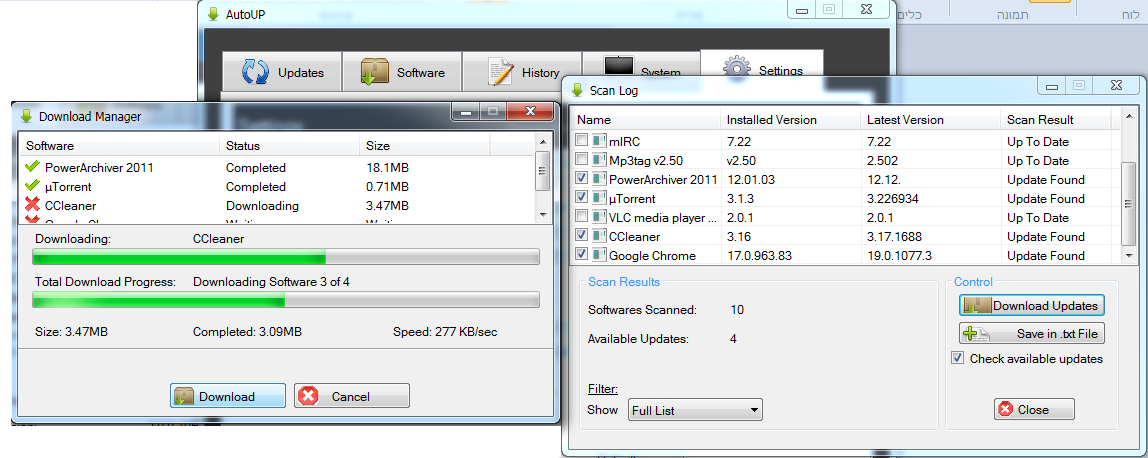1148x458 pixels.
Task: Sort Scan Log by Name column header
Action: coord(647,119)
